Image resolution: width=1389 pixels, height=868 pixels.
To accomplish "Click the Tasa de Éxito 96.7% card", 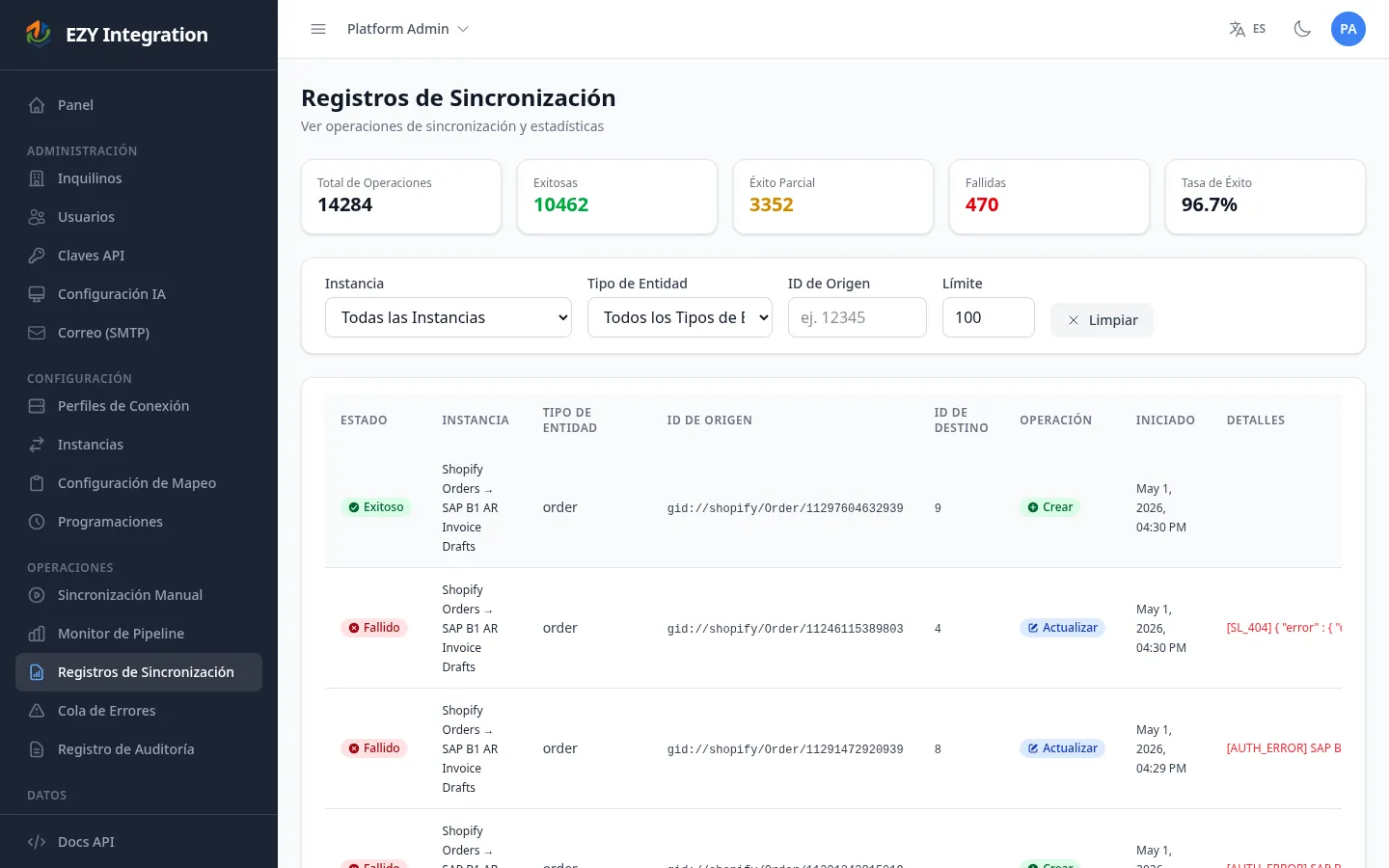I will pos(1266,197).
